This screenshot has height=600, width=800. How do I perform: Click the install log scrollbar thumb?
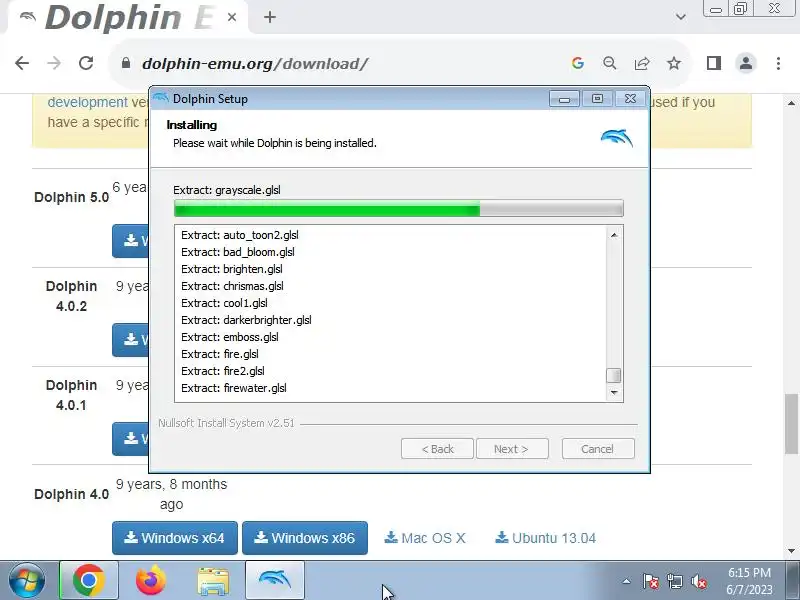click(613, 375)
